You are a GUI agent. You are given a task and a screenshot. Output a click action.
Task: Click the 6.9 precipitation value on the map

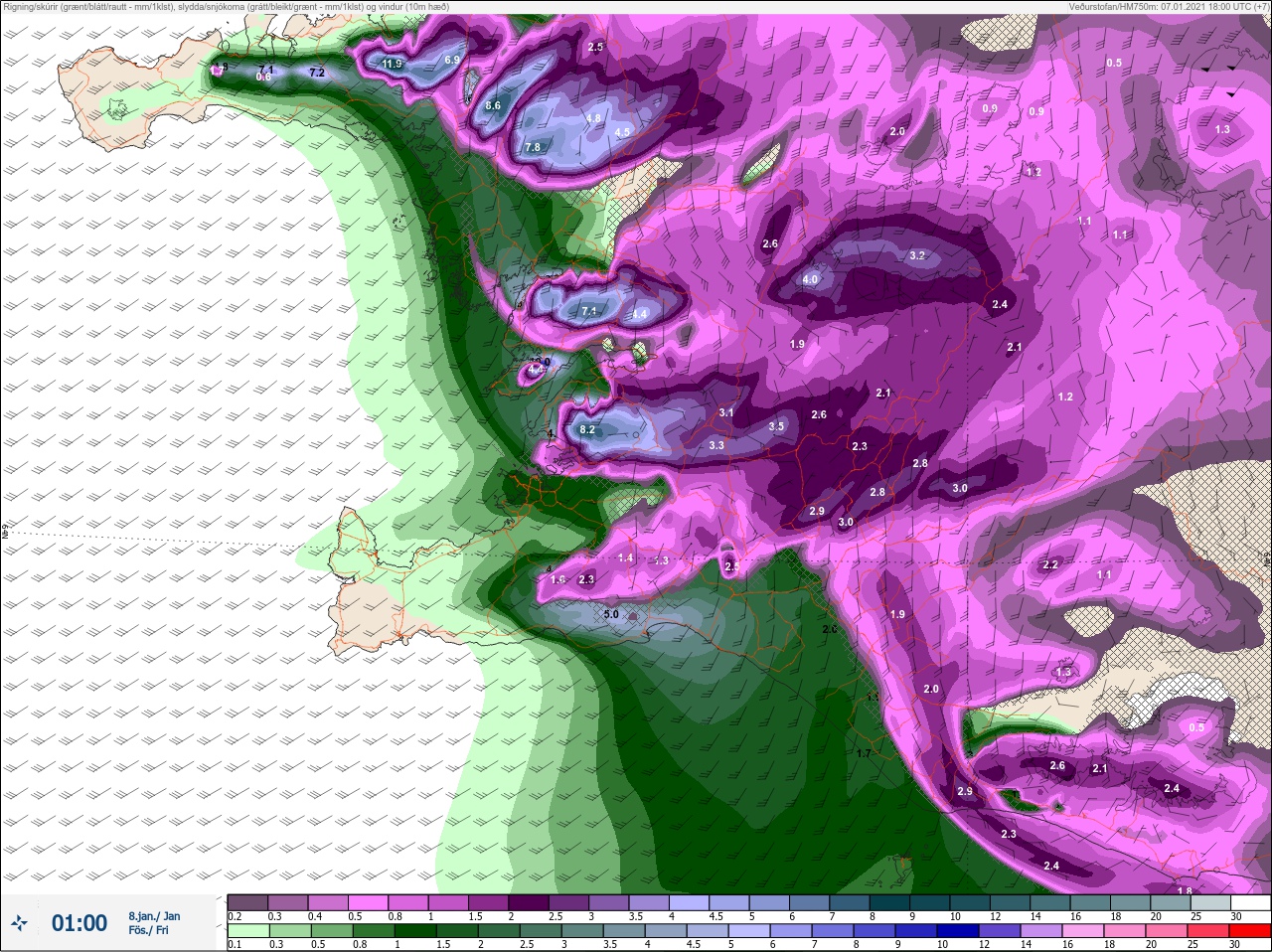coord(452,60)
